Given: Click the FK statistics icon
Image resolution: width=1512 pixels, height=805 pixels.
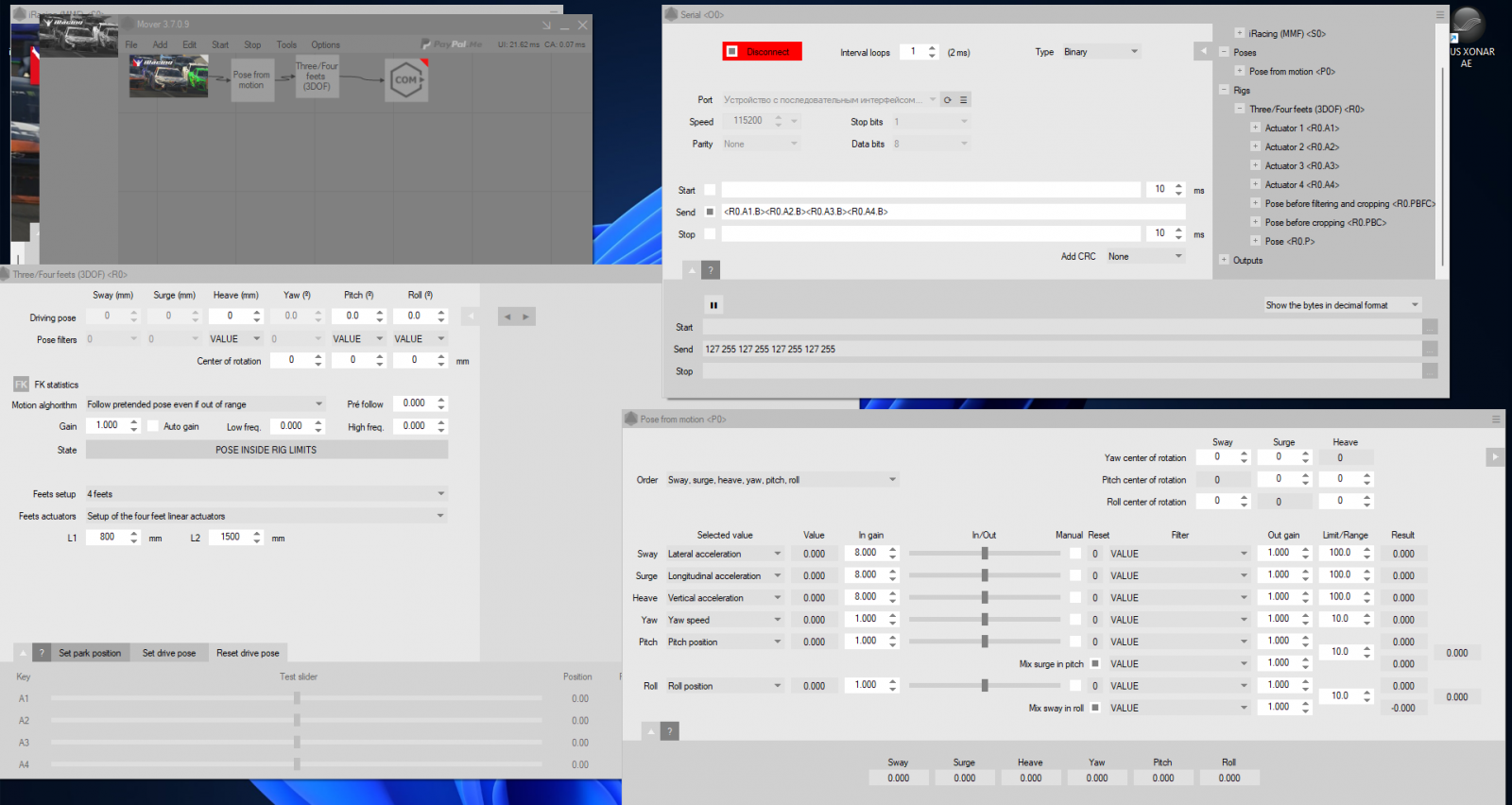Looking at the screenshot, I should 21,385.
